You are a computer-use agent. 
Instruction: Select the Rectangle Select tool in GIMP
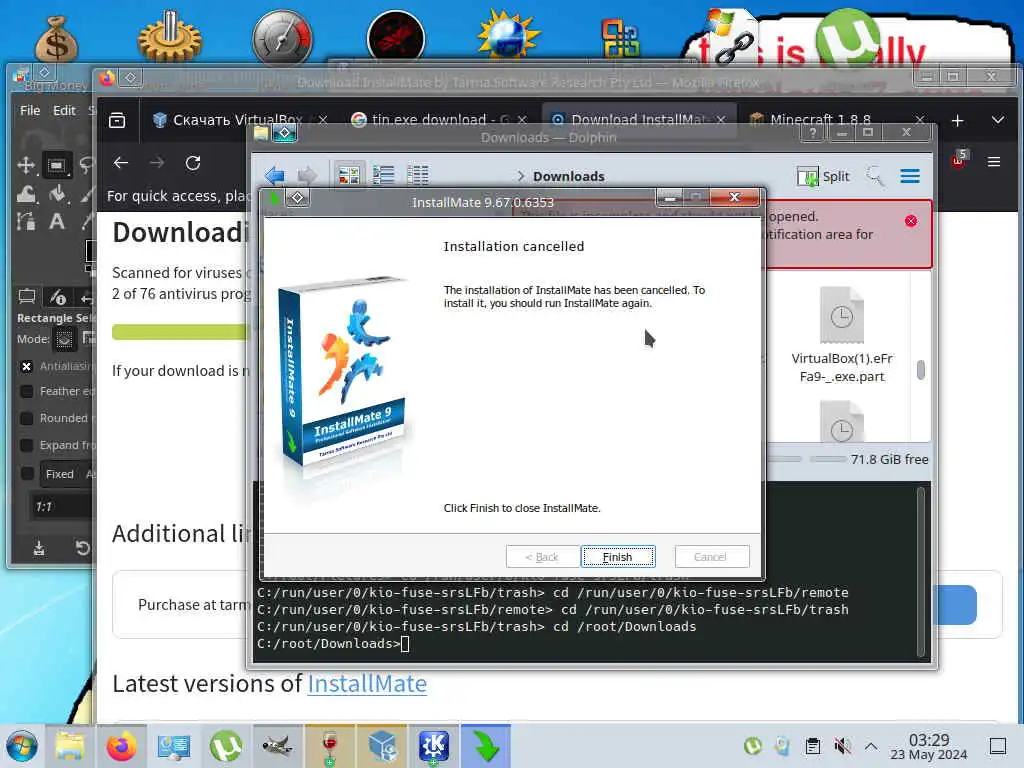click(57, 165)
